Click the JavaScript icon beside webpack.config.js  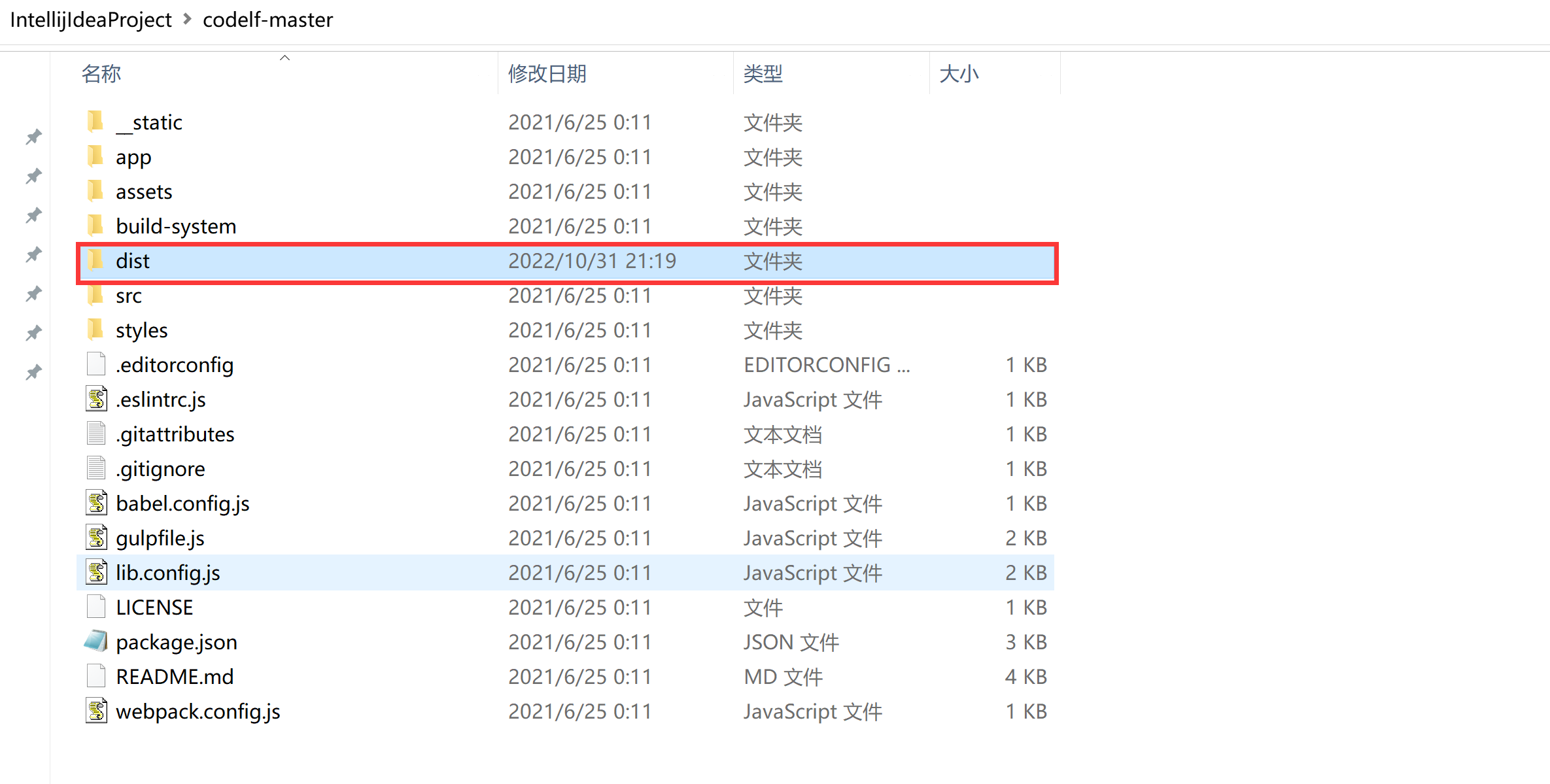pyautogui.click(x=96, y=711)
